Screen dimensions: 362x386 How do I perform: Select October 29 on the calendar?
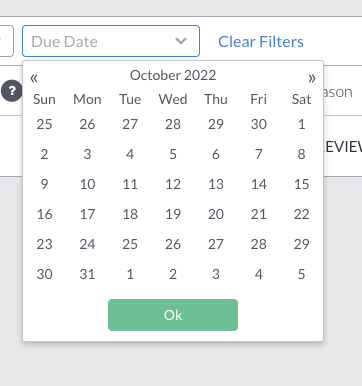pos(302,244)
